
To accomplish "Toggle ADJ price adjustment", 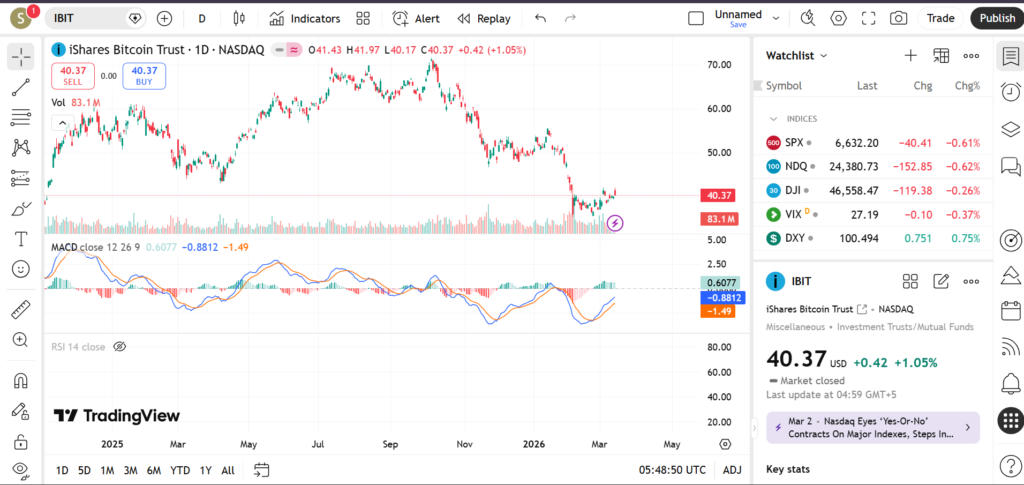I will 732,470.
